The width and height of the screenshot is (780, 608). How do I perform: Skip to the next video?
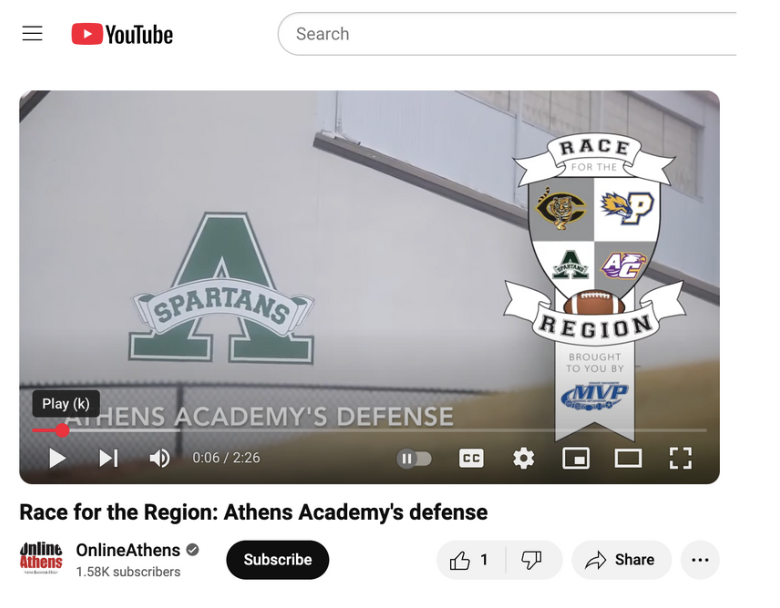(x=108, y=458)
